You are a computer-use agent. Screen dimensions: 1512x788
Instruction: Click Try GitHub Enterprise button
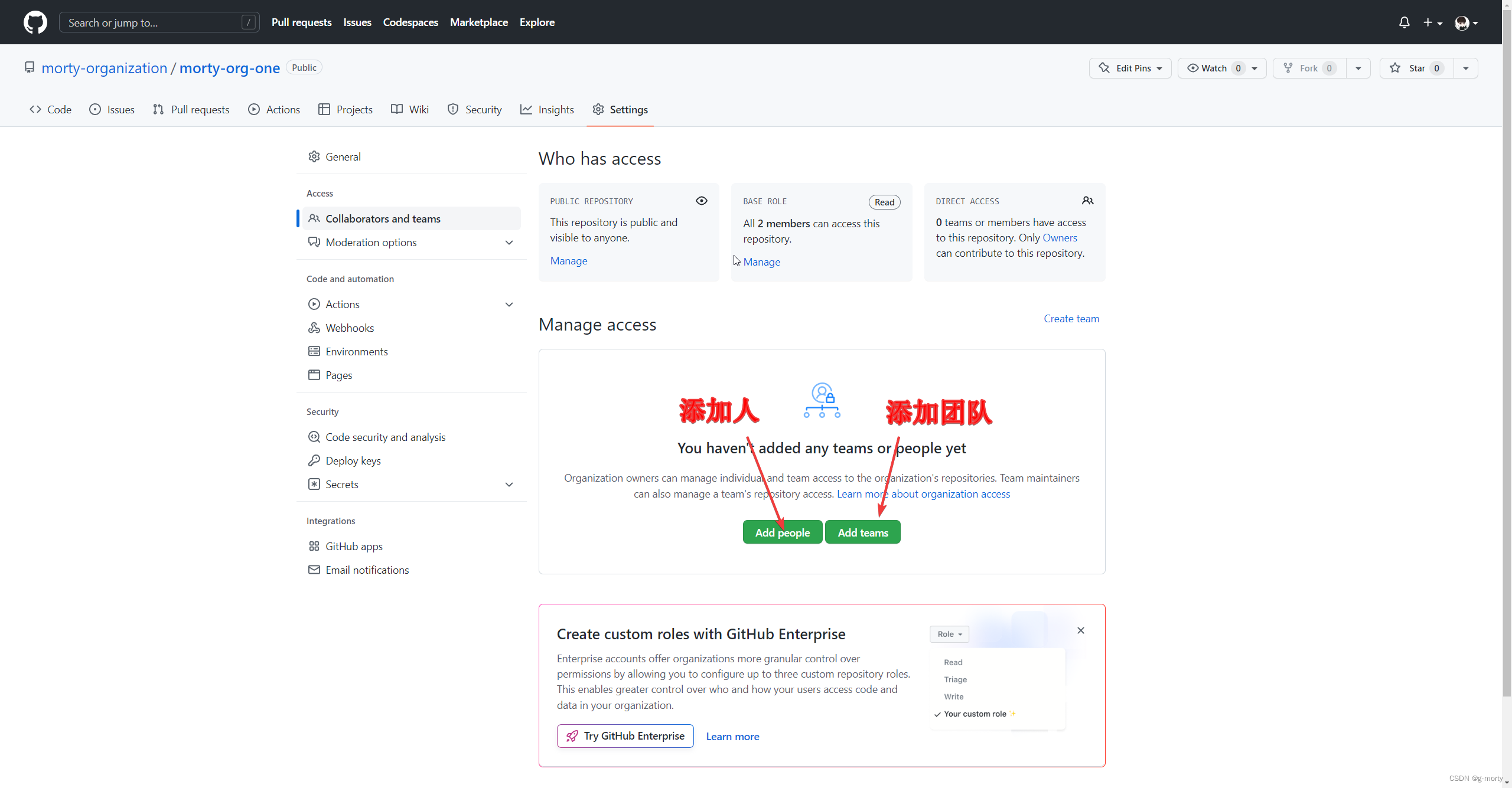tap(625, 736)
